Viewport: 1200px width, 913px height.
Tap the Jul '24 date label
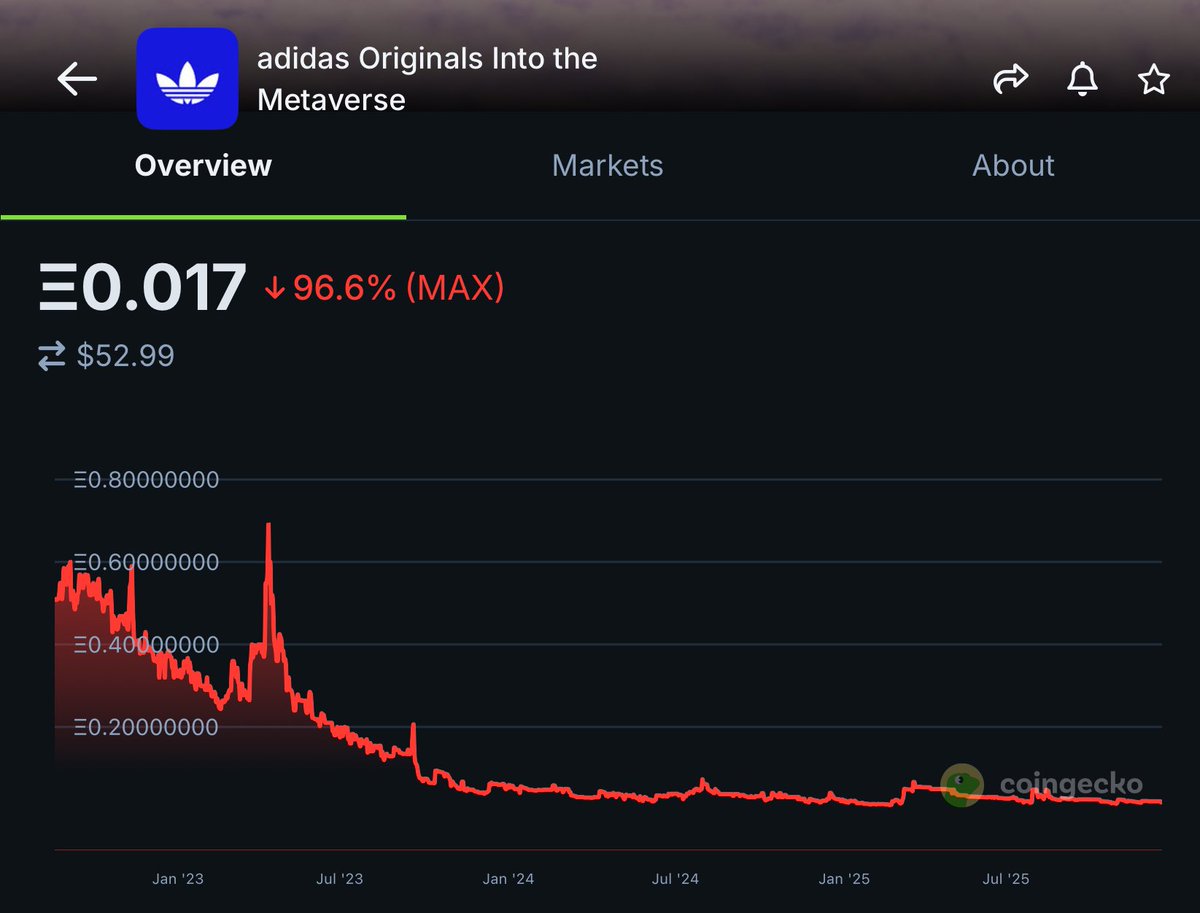[674, 879]
